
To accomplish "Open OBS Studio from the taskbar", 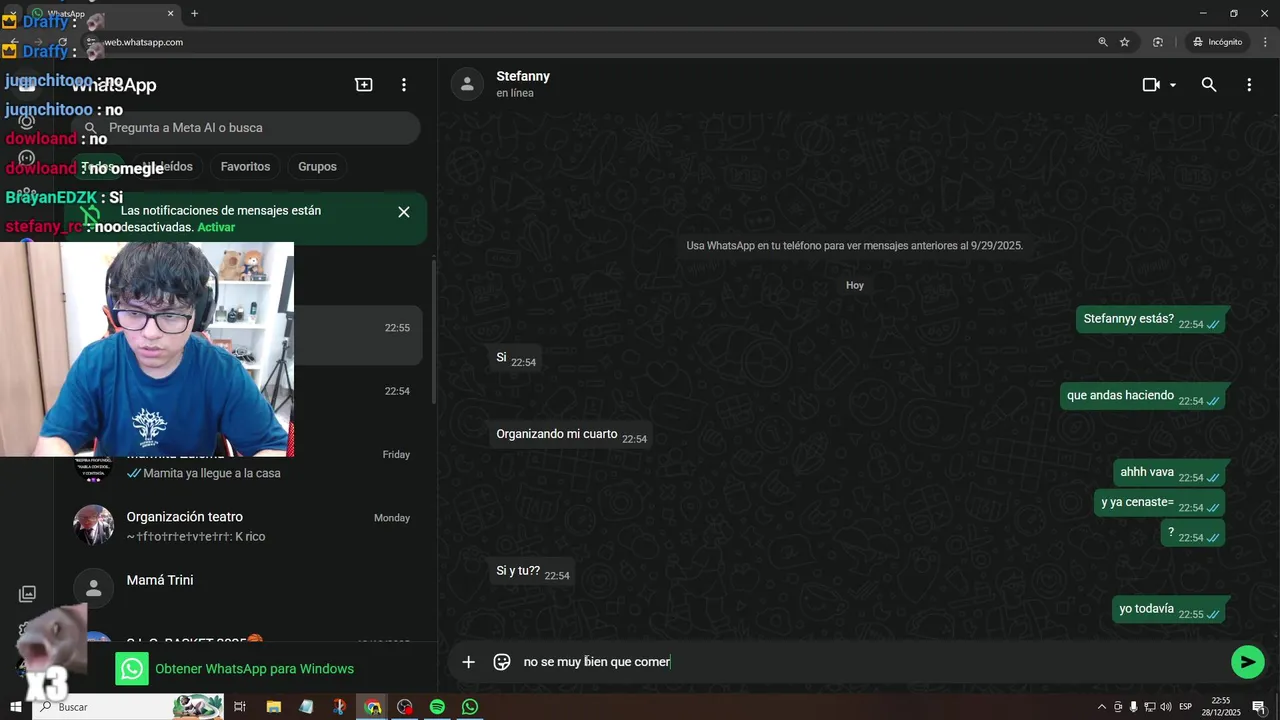I will coord(404,707).
